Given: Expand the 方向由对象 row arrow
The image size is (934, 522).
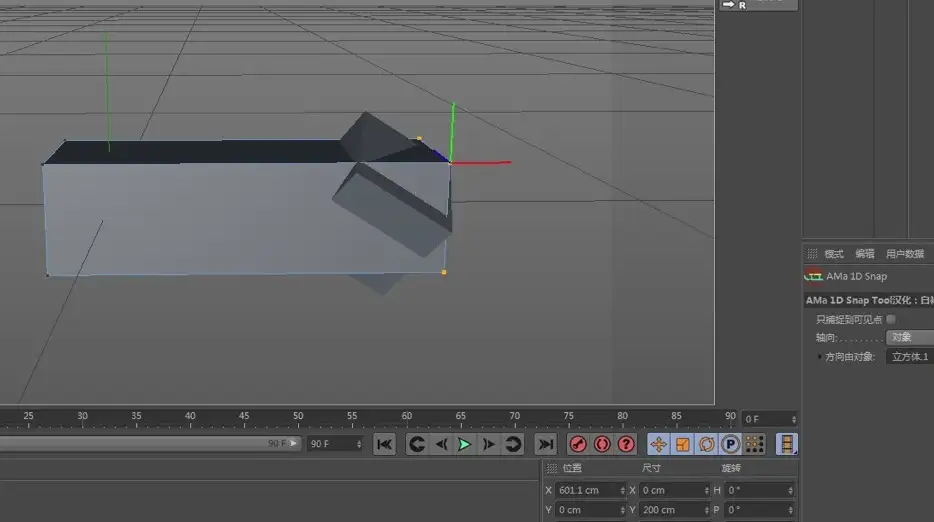Looking at the screenshot, I should 820,356.
